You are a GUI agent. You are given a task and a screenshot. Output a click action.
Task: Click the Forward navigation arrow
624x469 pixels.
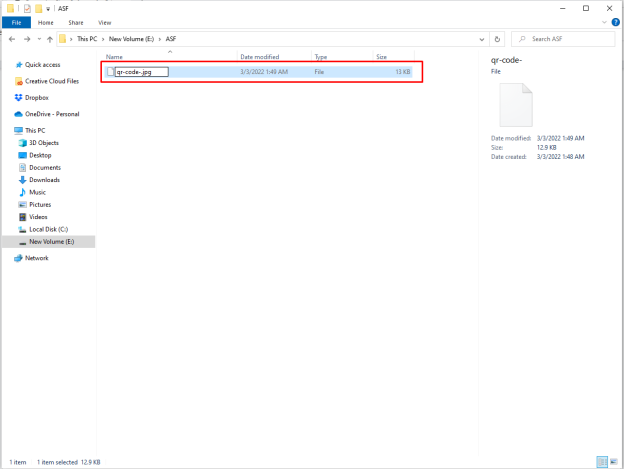pyautogui.click(x=27, y=39)
